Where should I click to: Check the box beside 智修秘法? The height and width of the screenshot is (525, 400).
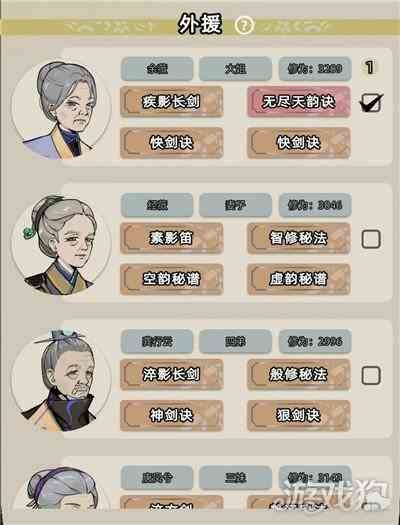(371, 239)
